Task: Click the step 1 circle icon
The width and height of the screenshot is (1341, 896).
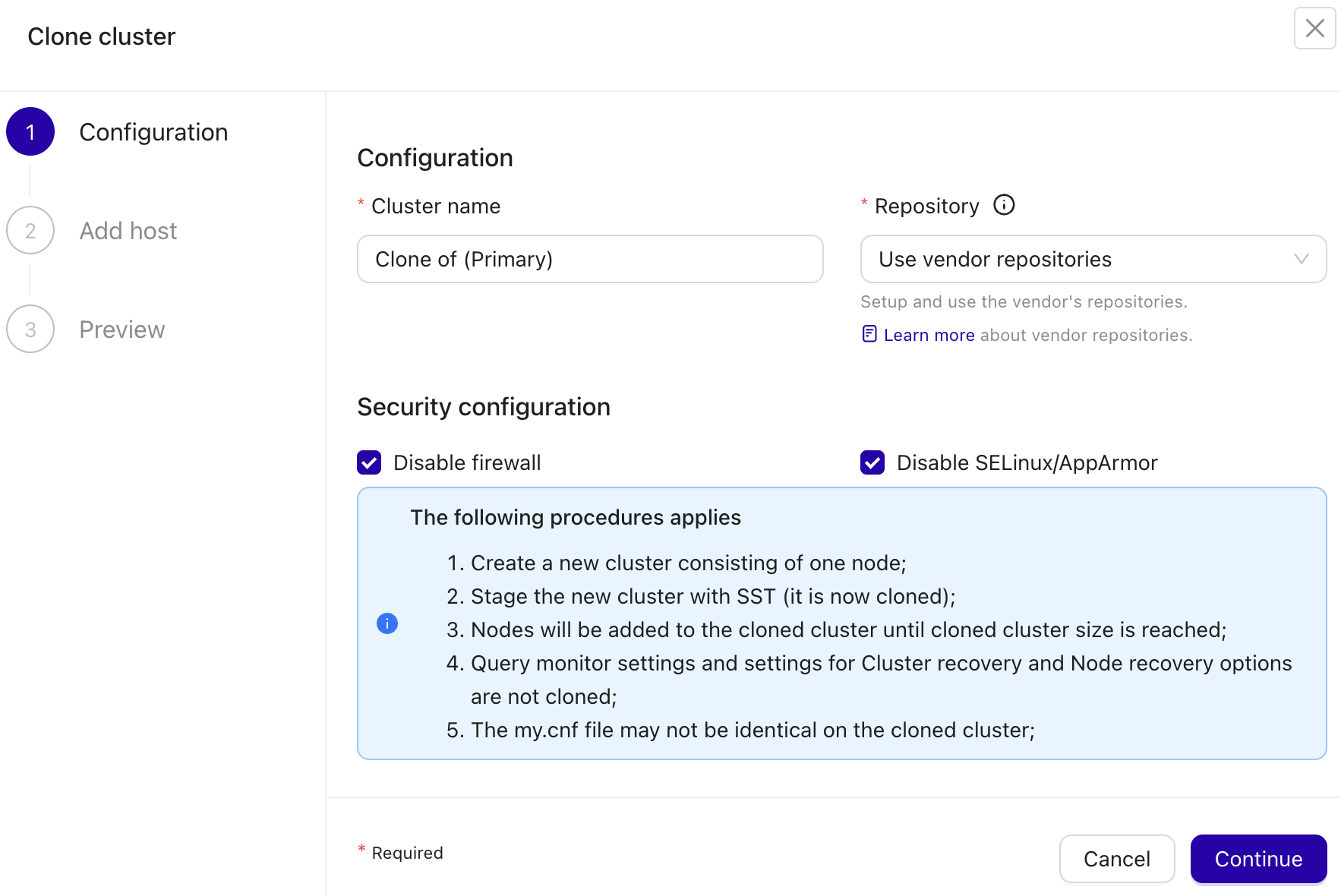Action: (x=30, y=132)
